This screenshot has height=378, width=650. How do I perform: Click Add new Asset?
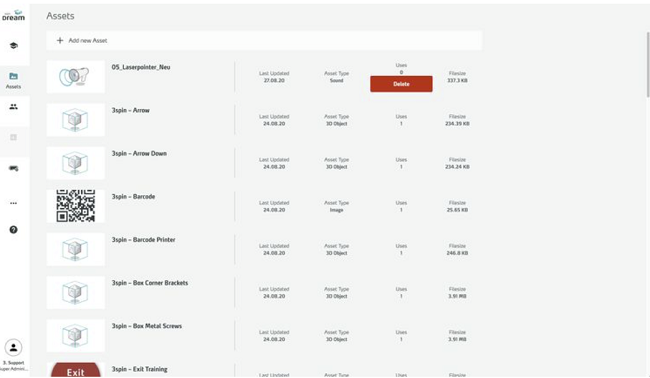click(x=264, y=40)
